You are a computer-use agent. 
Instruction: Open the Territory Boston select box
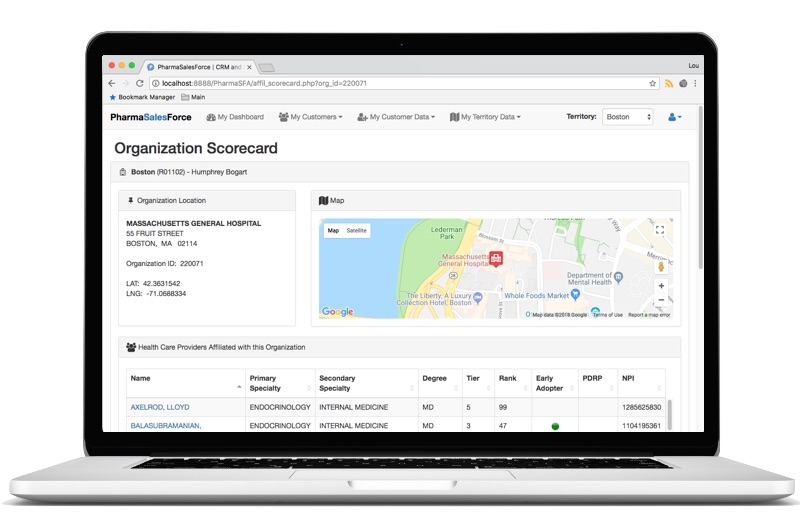point(628,117)
